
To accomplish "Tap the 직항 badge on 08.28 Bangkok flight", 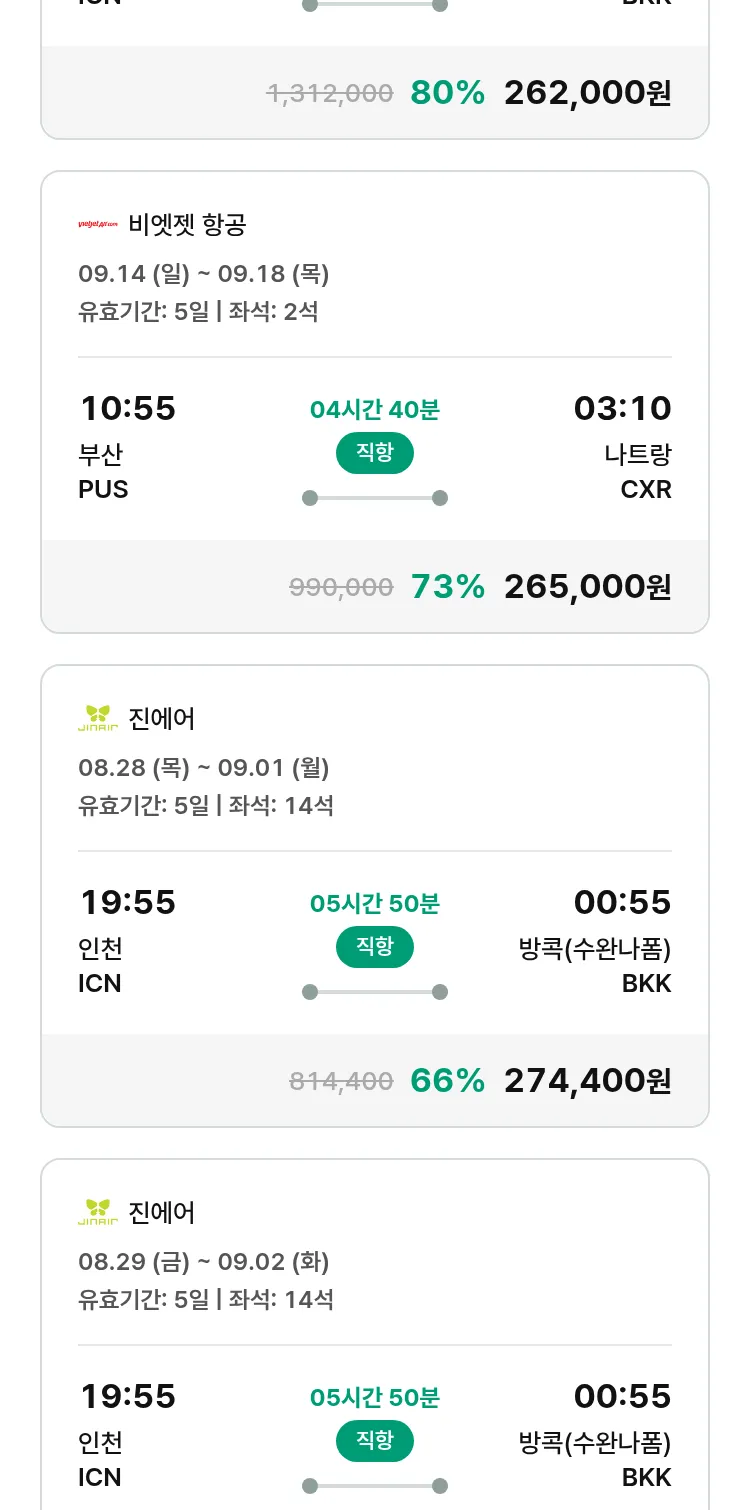I will tap(375, 947).
